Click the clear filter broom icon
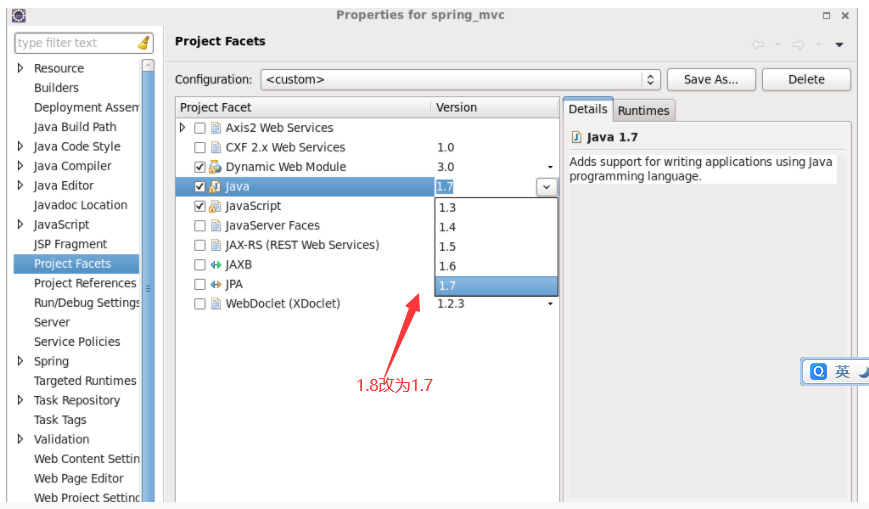Image resolution: width=869 pixels, height=509 pixels. coord(144,43)
